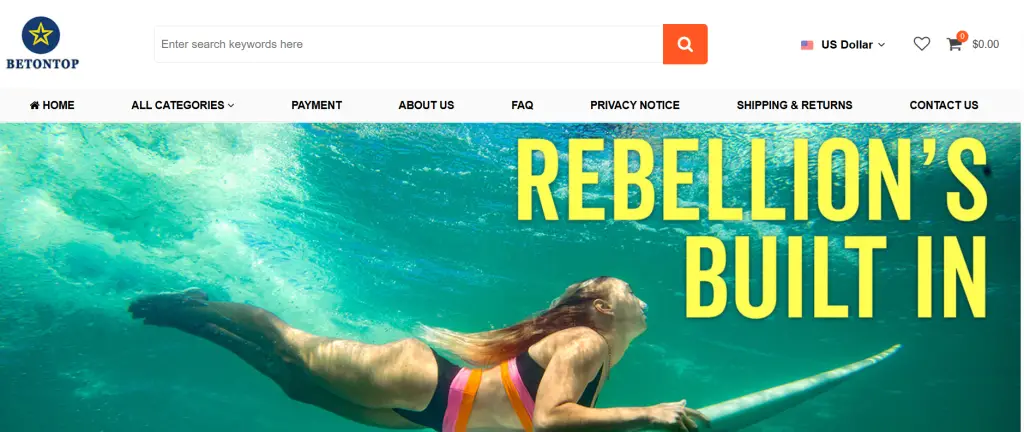The width and height of the screenshot is (1024, 432).
Task: Click the house icon beside HOME
Action: tap(35, 105)
